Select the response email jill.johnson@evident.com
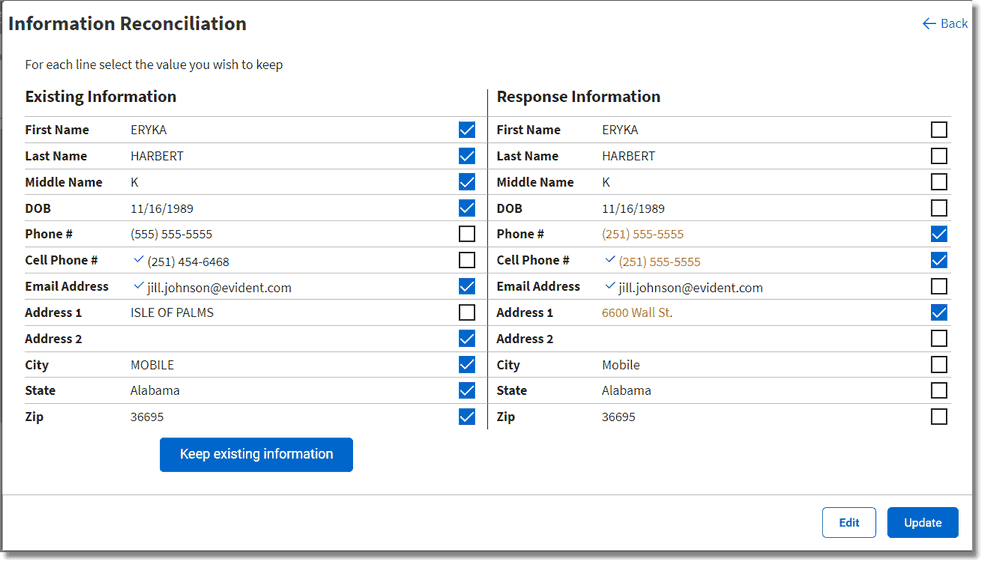This screenshot has height=562, width=982. click(x=691, y=288)
